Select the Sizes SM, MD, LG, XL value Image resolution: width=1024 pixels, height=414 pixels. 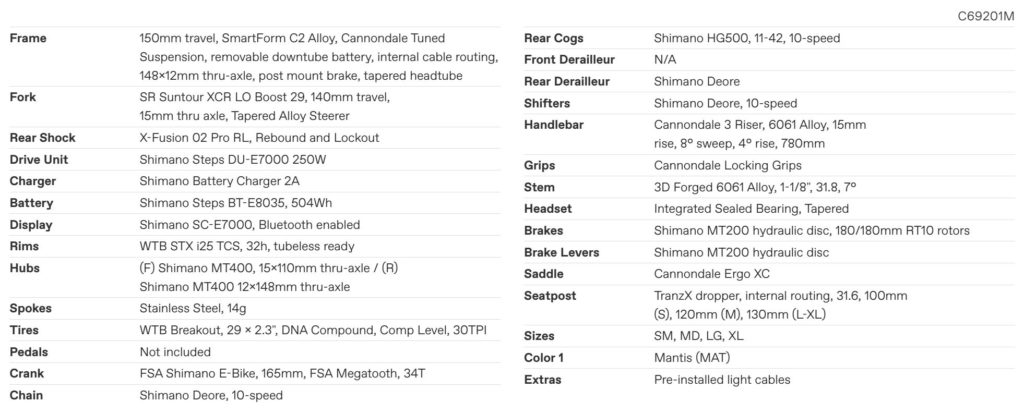(699, 336)
